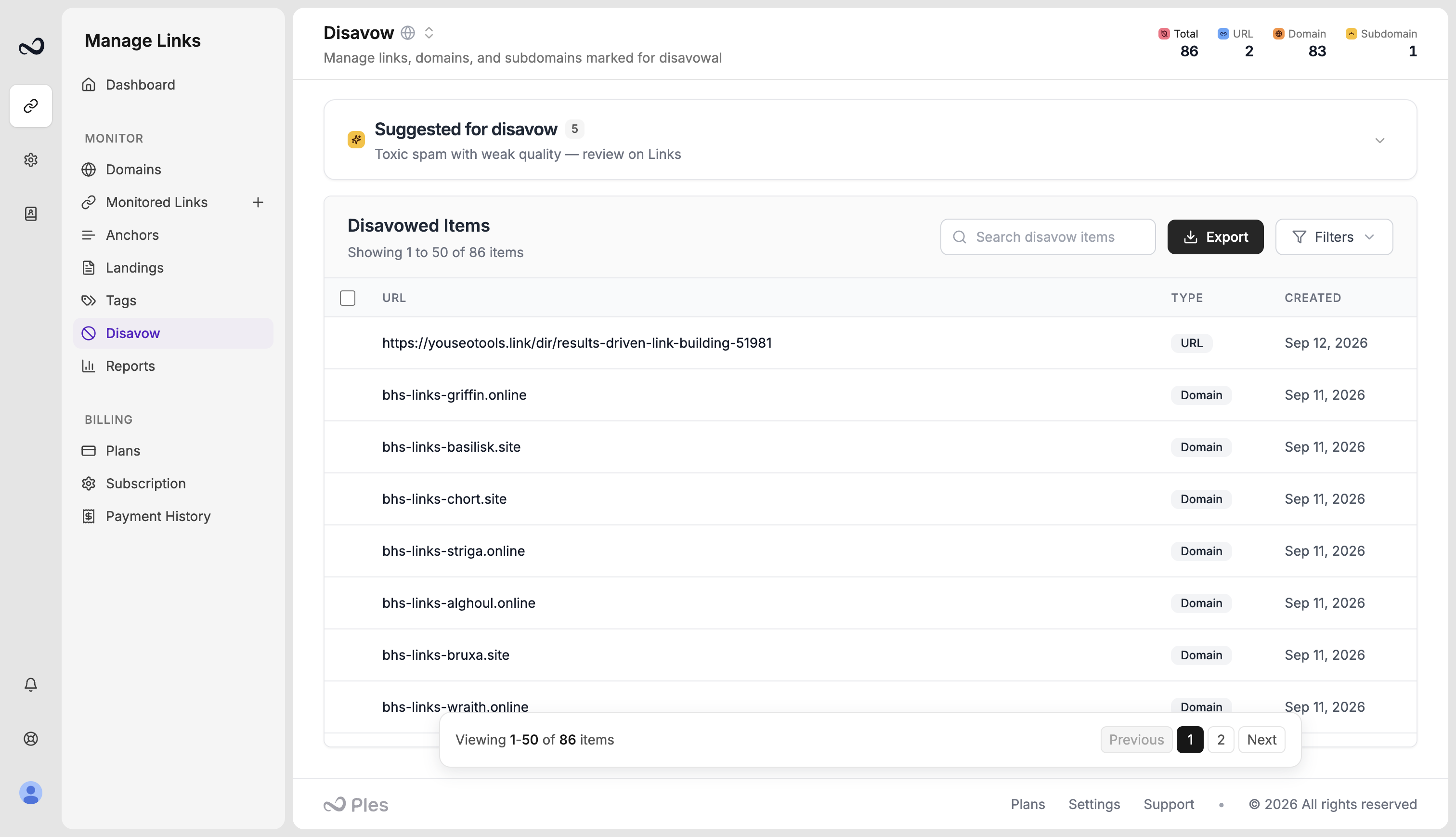Click the Ples infinity logo in the rail
The height and width of the screenshot is (837, 1456).
[31, 47]
